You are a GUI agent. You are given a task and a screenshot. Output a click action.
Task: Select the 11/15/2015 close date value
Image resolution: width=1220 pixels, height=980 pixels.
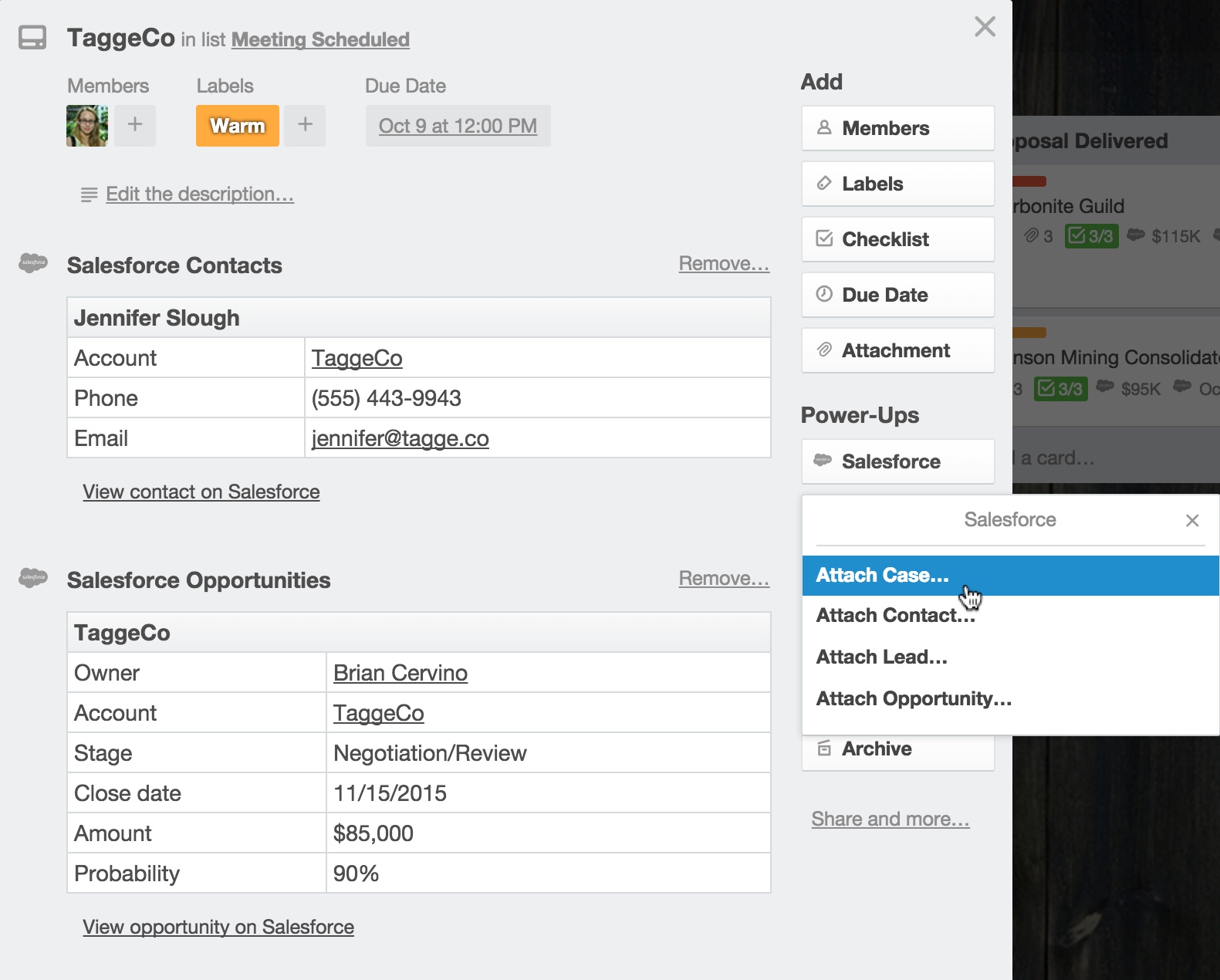(x=390, y=793)
